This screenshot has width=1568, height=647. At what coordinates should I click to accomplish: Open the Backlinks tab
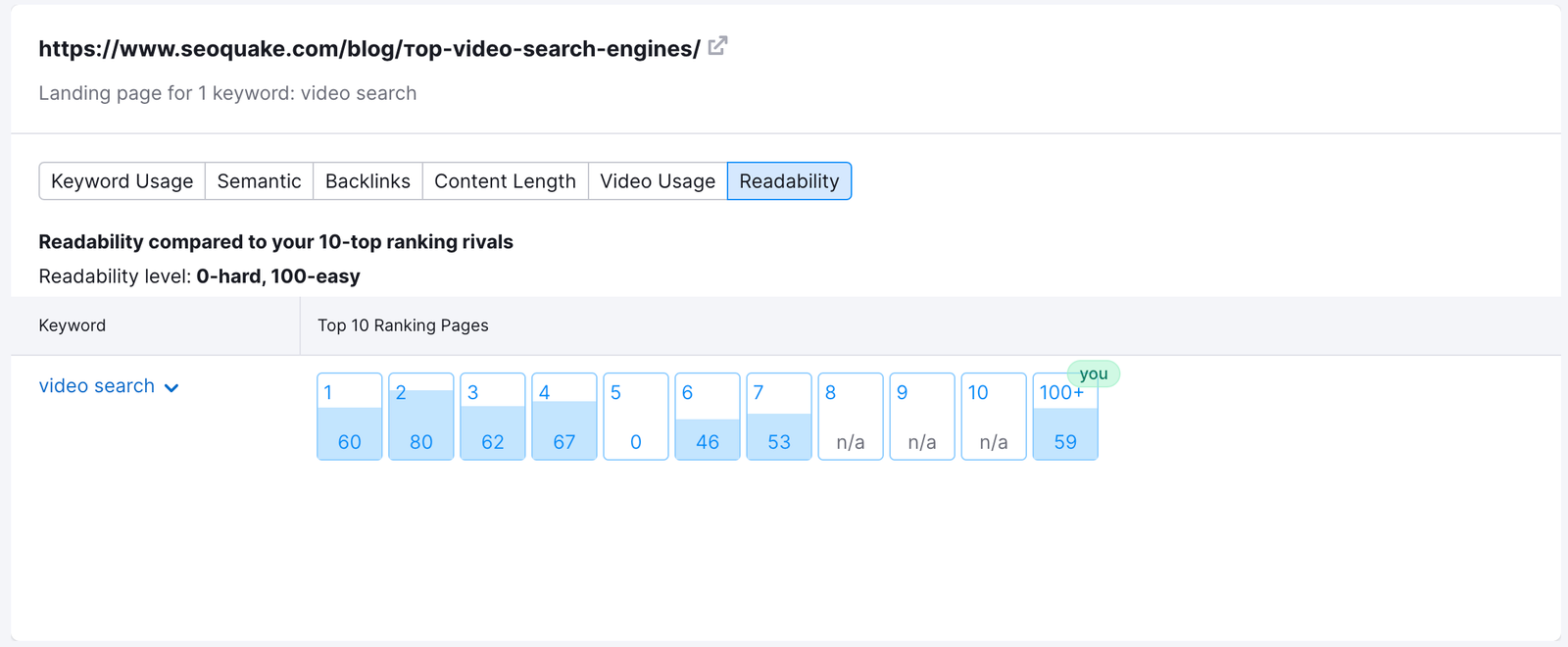coord(367,180)
